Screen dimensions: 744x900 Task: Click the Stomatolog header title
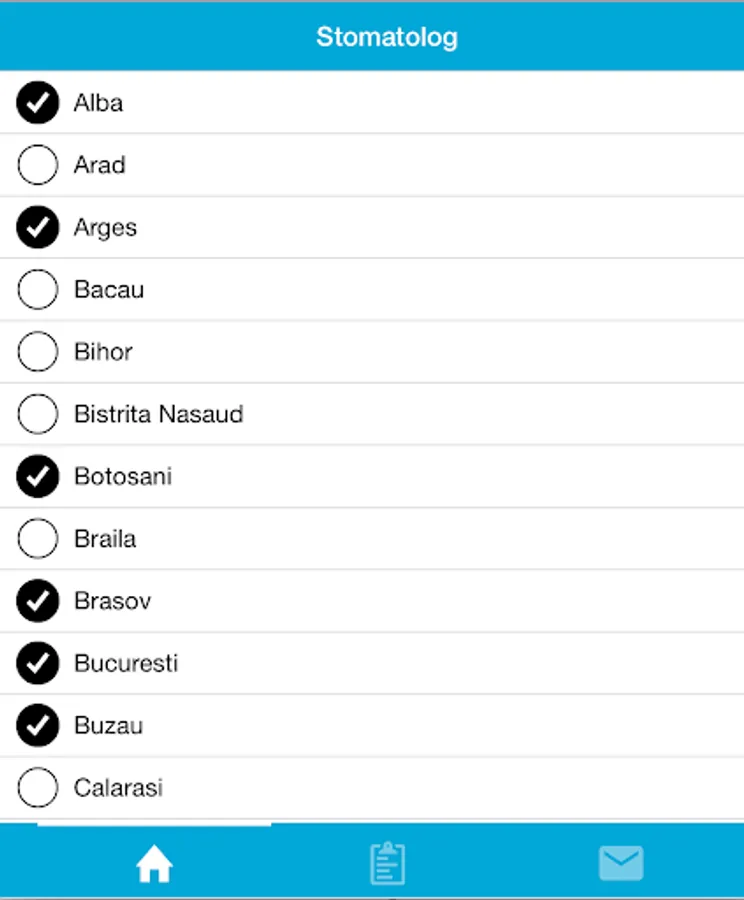pyautogui.click(x=387, y=37)
